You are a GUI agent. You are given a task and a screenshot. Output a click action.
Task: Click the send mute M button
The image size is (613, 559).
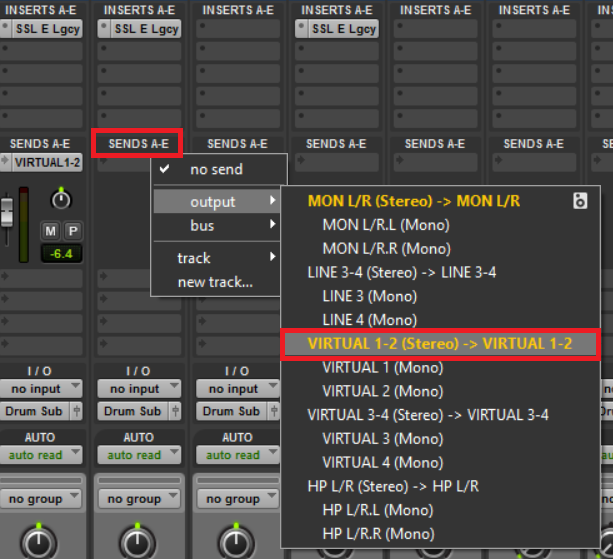click(x=50, y=231)
